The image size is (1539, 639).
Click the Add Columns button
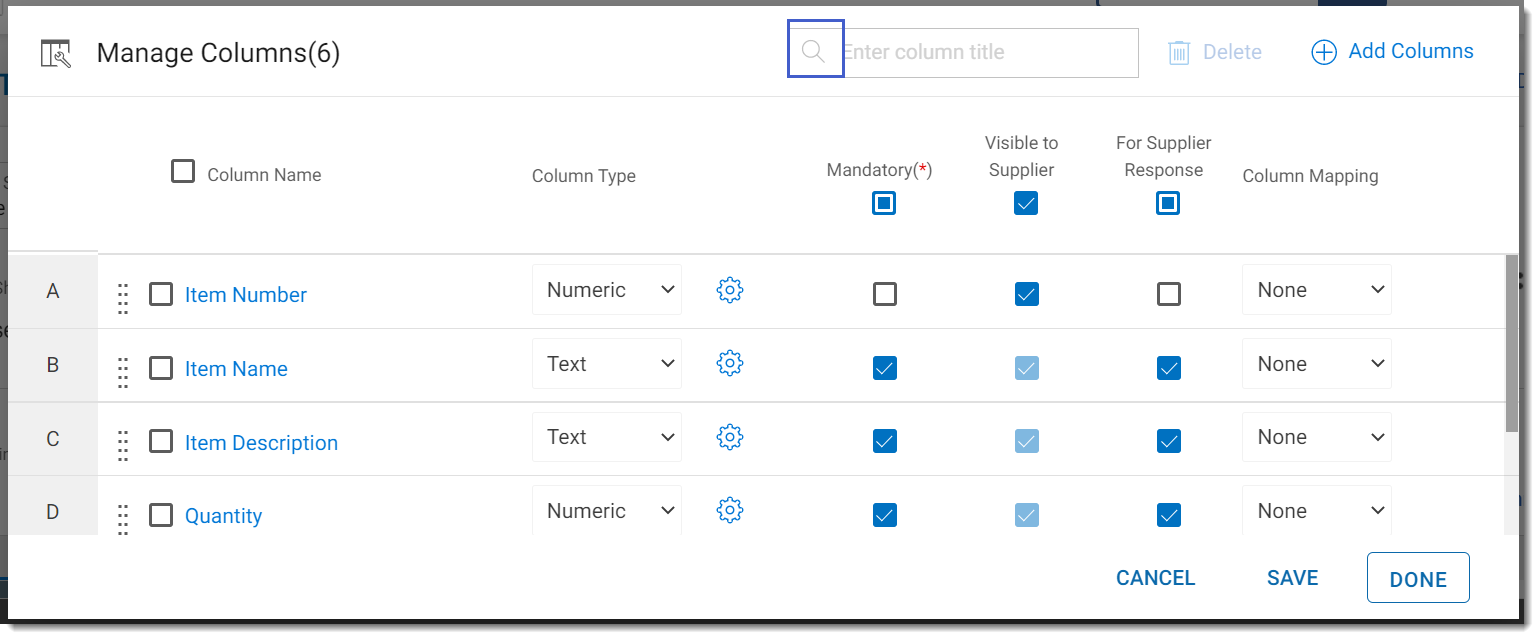coord(1392,52)
